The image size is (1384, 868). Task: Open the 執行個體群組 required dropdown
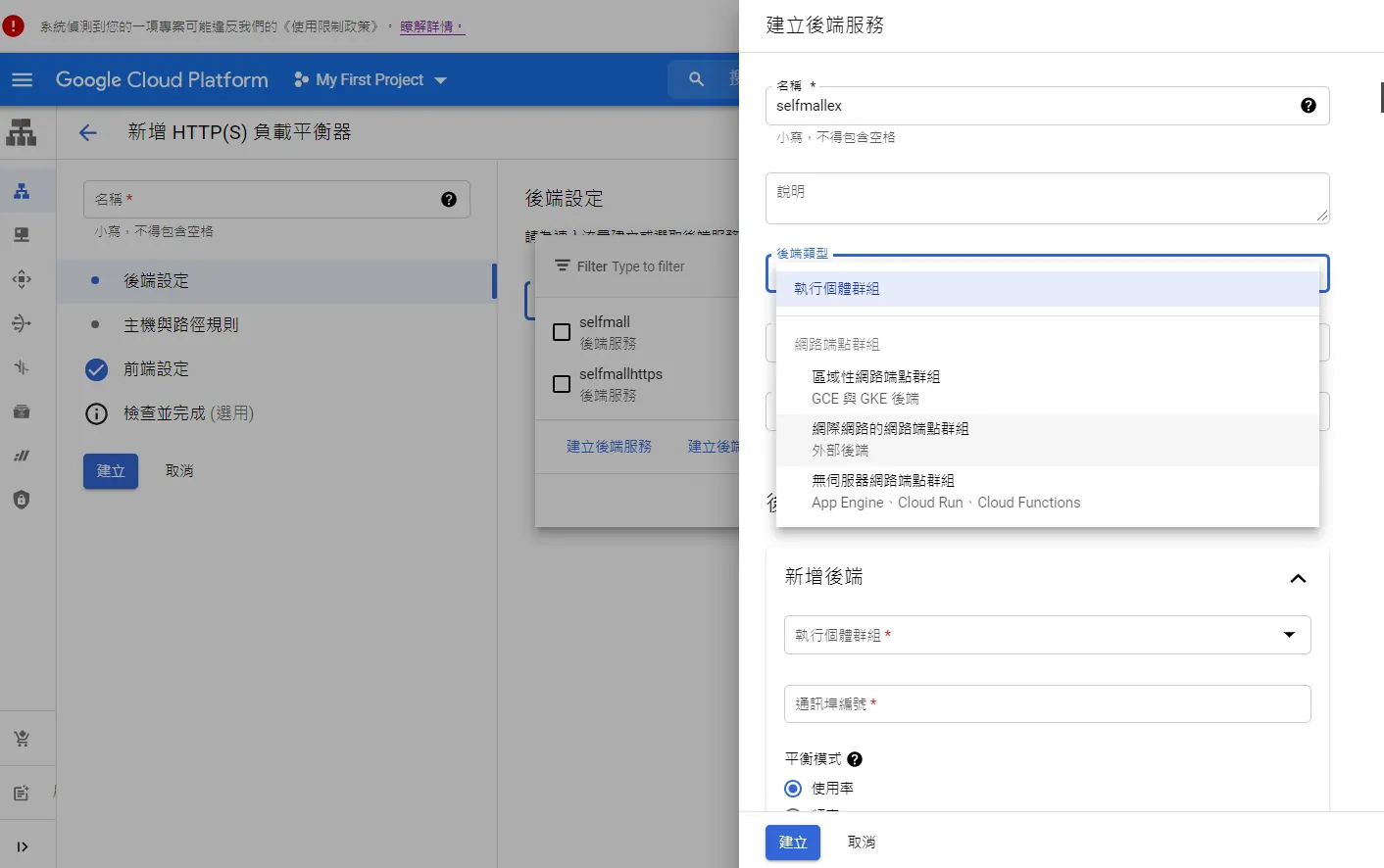pos(1047,635)
